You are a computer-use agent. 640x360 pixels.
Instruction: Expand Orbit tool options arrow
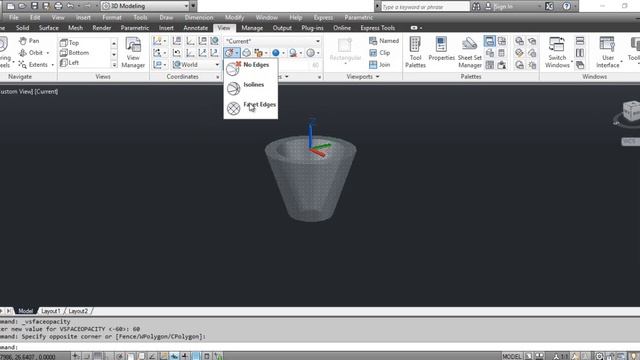(48, 53)
